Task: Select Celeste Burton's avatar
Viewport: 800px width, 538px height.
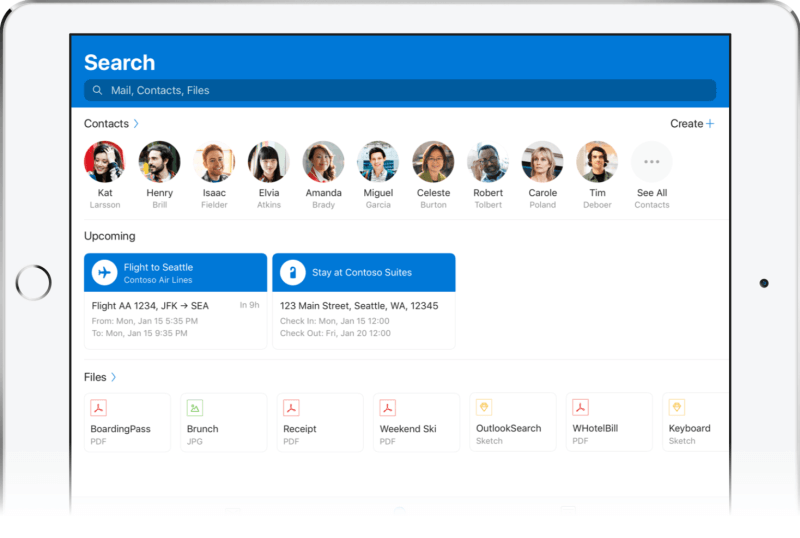Action: click(x=433, y=162)
